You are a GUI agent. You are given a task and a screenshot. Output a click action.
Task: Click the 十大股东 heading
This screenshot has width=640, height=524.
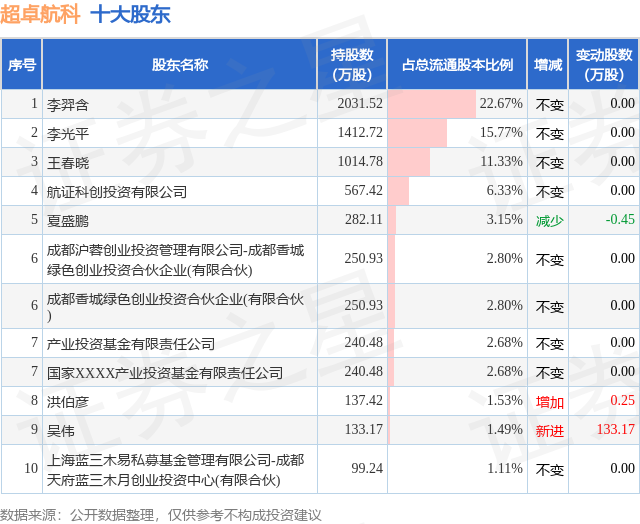coord(130,14)
